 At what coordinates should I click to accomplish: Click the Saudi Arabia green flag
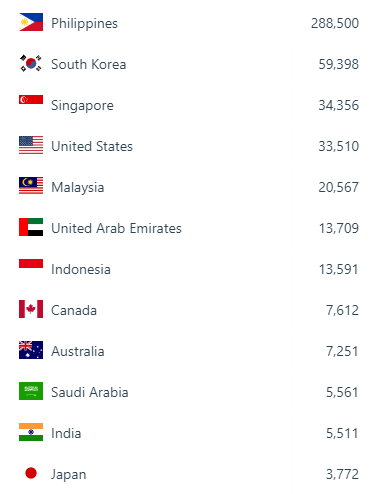click(31, 391)
